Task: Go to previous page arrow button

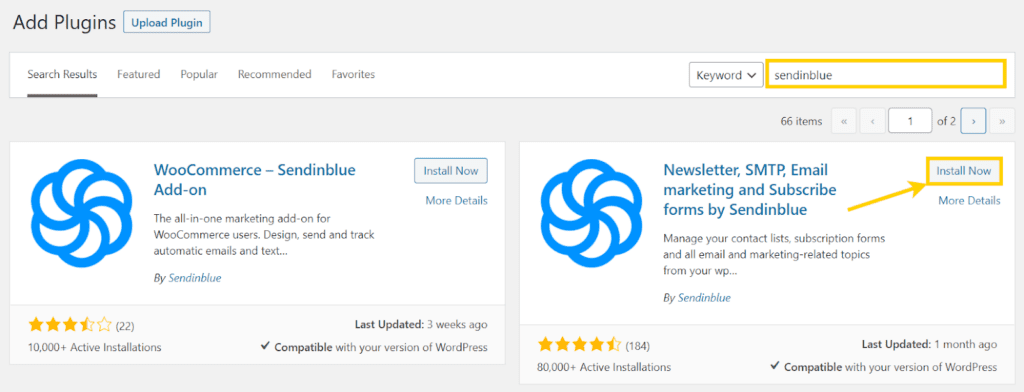Action: point(872,121)
